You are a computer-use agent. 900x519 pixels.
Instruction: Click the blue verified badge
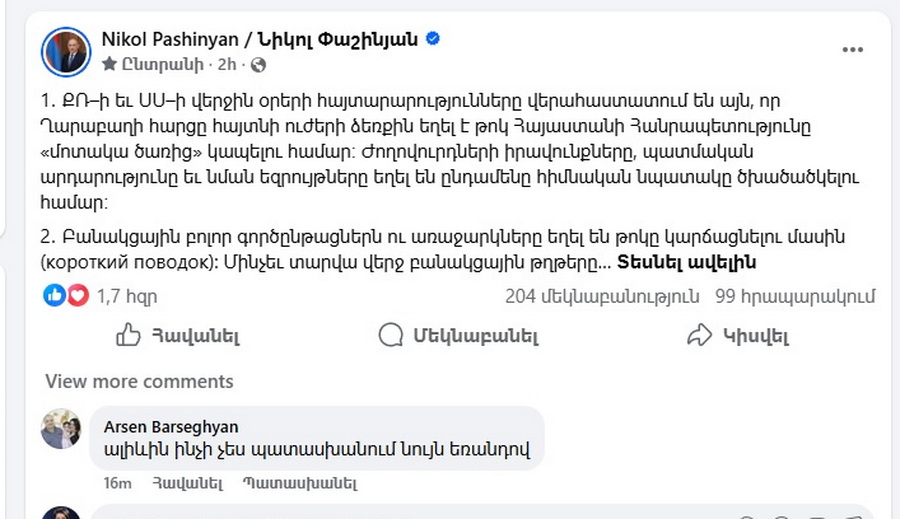(x=433, y=39)
